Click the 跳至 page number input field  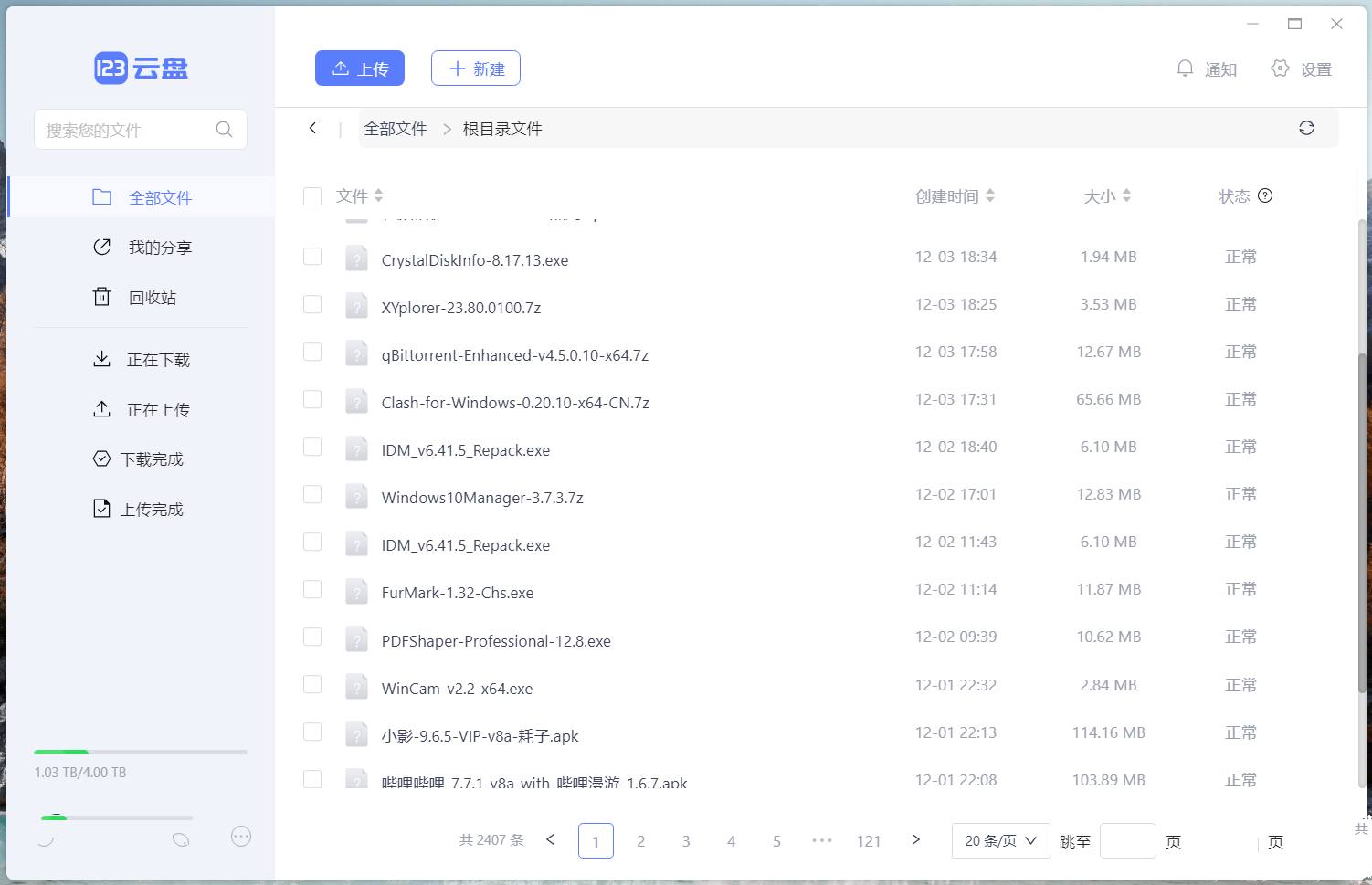pos(1127,841)
